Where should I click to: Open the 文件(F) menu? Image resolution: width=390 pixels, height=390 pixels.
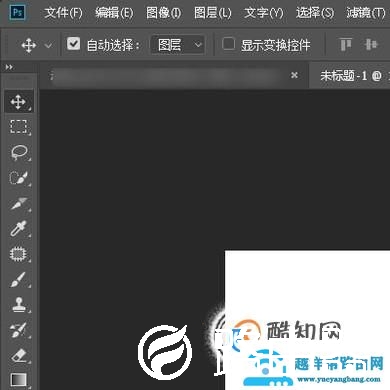(x=63, y=13)
